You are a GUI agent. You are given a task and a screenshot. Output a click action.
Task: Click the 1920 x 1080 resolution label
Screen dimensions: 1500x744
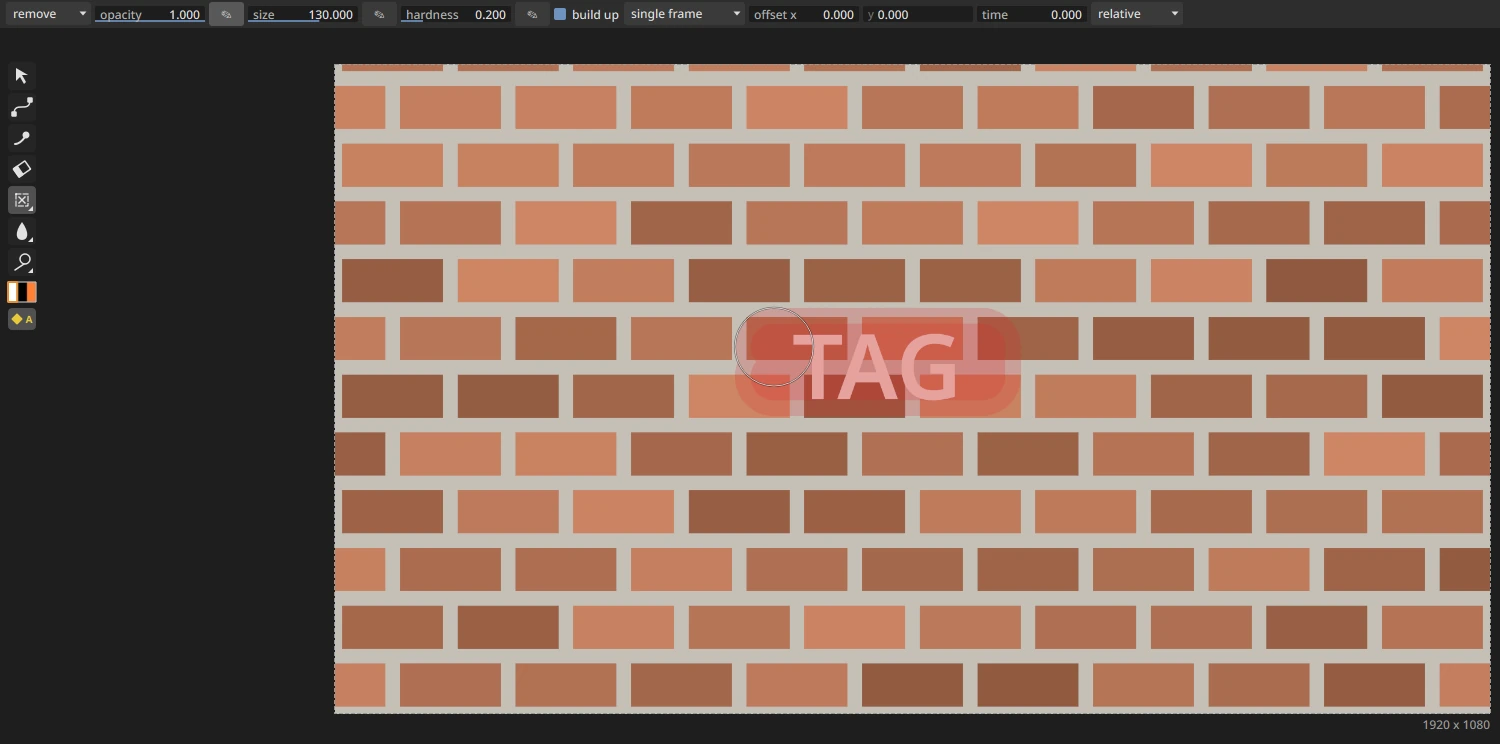coord(1455,725)
